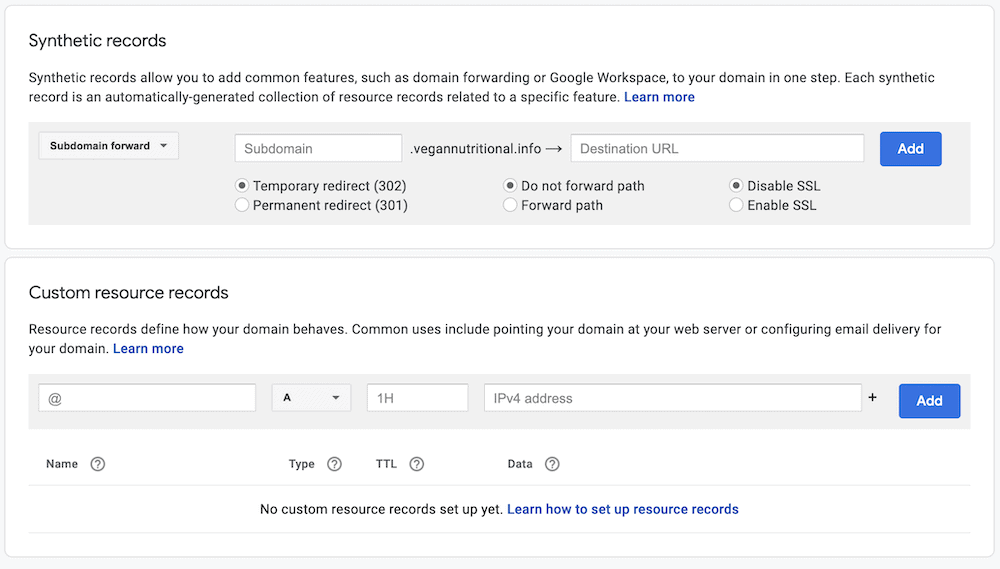The image size is (1000, 569).
Task: Open help icon next to Name column
Action: pos(98,464)
